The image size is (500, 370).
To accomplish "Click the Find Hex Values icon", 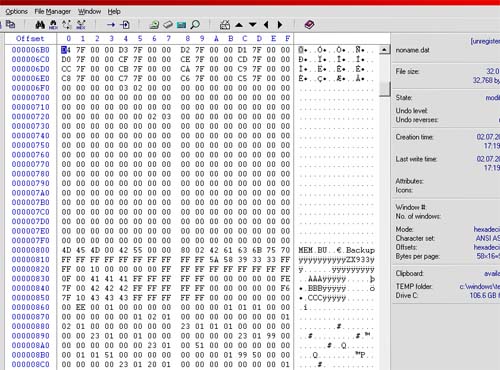I will point(53,25).
